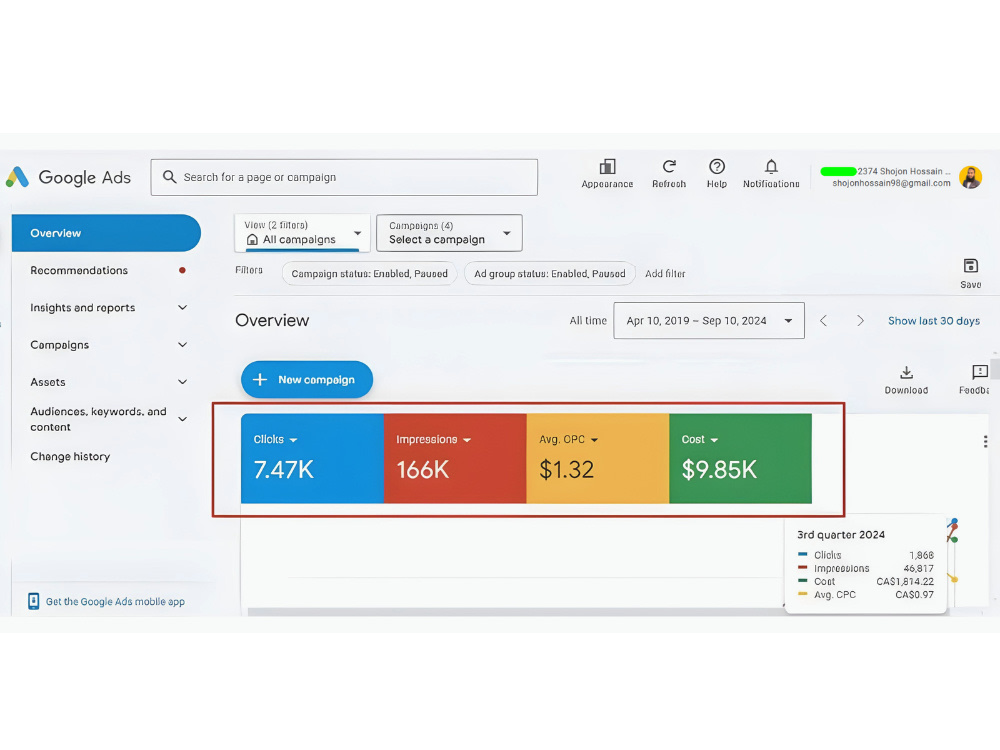Expand the Assets sidebar section
This screenshot has width=1000, height=750.
pos(182,382)
